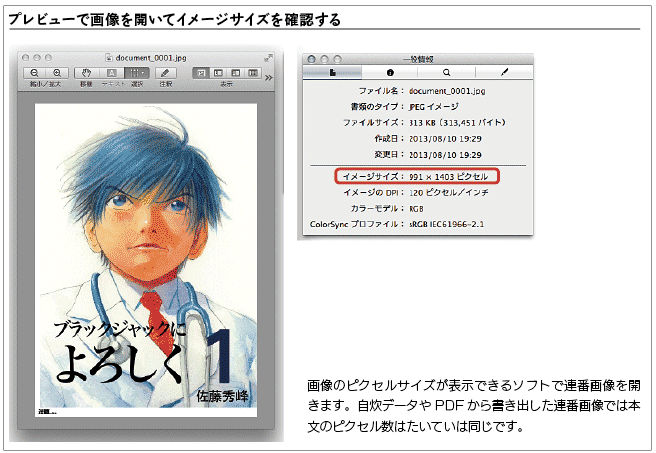Open the More Info tab in inspector

point(390,72)
